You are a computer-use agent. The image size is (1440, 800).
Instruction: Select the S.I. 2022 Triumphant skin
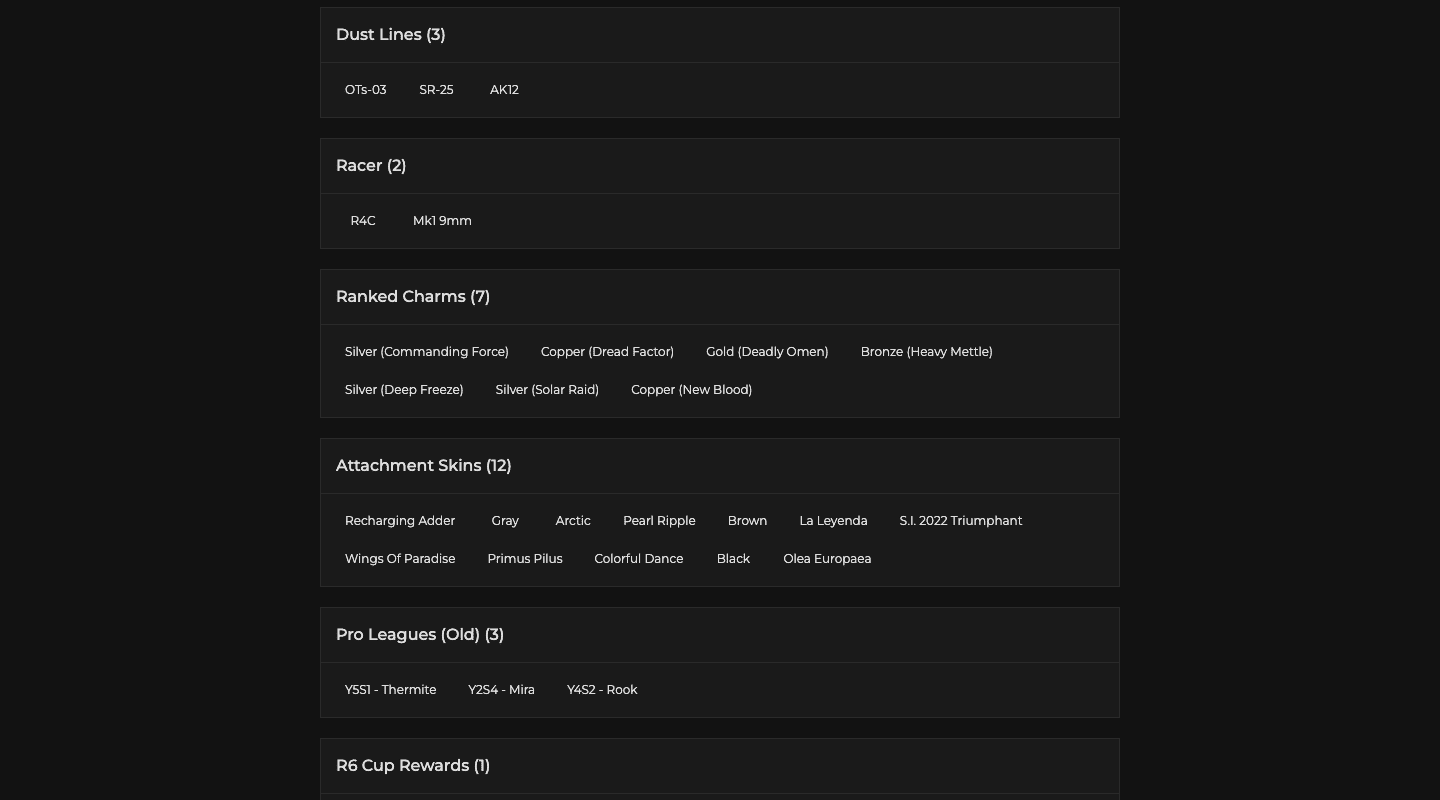960,521
